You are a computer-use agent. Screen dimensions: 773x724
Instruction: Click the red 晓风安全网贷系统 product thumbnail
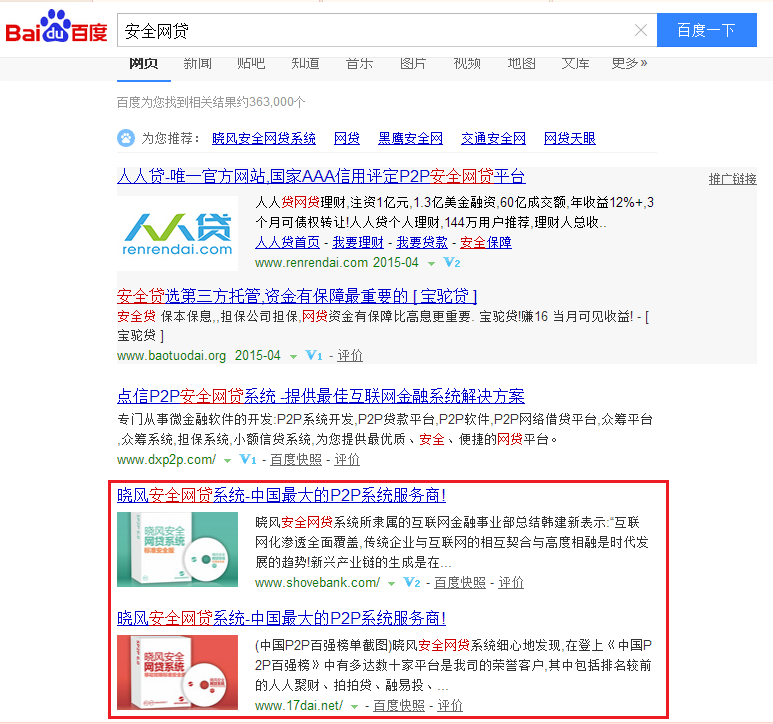click(177, 672)
